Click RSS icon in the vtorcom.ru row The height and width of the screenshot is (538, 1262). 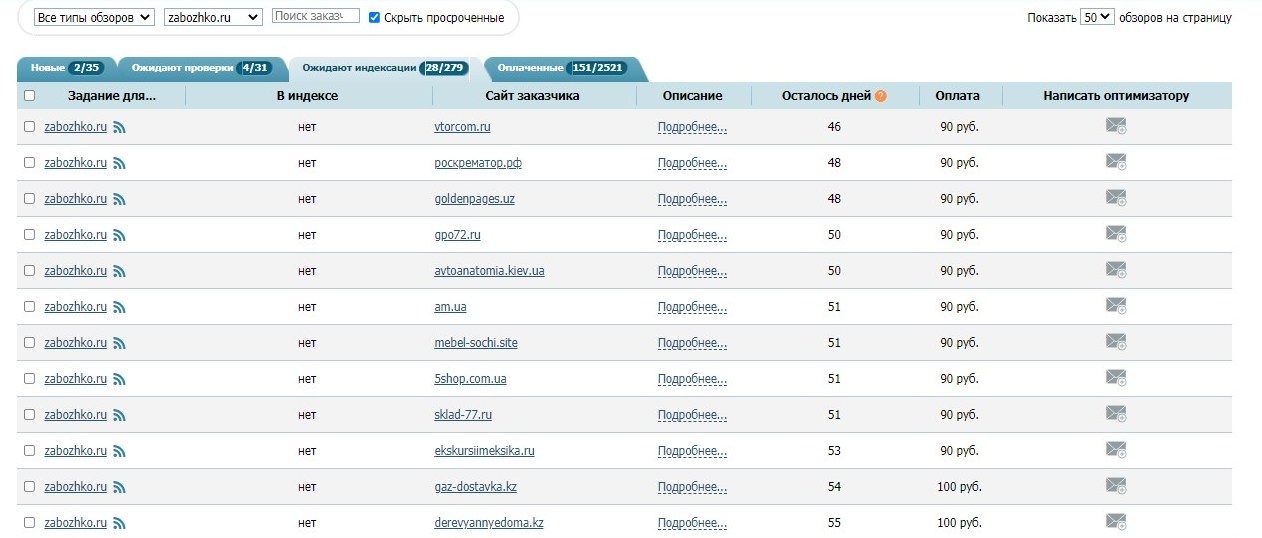click(119, 127)
